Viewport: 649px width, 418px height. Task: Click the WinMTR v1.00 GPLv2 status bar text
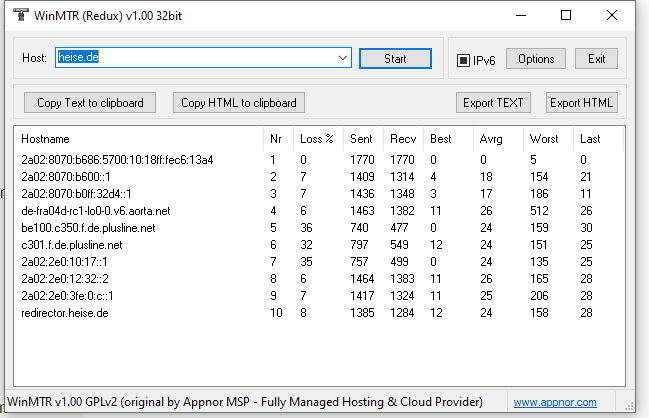click(245, 402)
